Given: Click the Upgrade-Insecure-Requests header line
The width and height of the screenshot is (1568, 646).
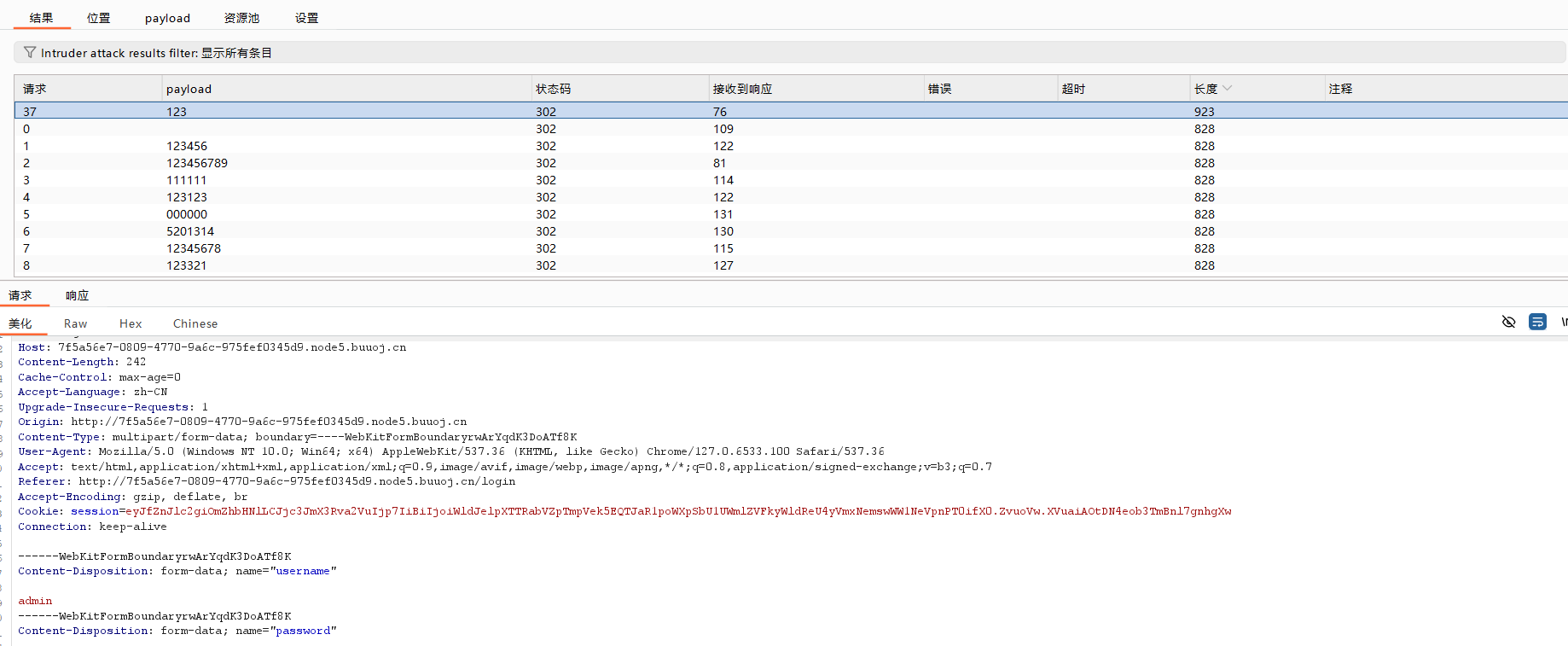Looking at the screenshot, I should click(113, 407).
